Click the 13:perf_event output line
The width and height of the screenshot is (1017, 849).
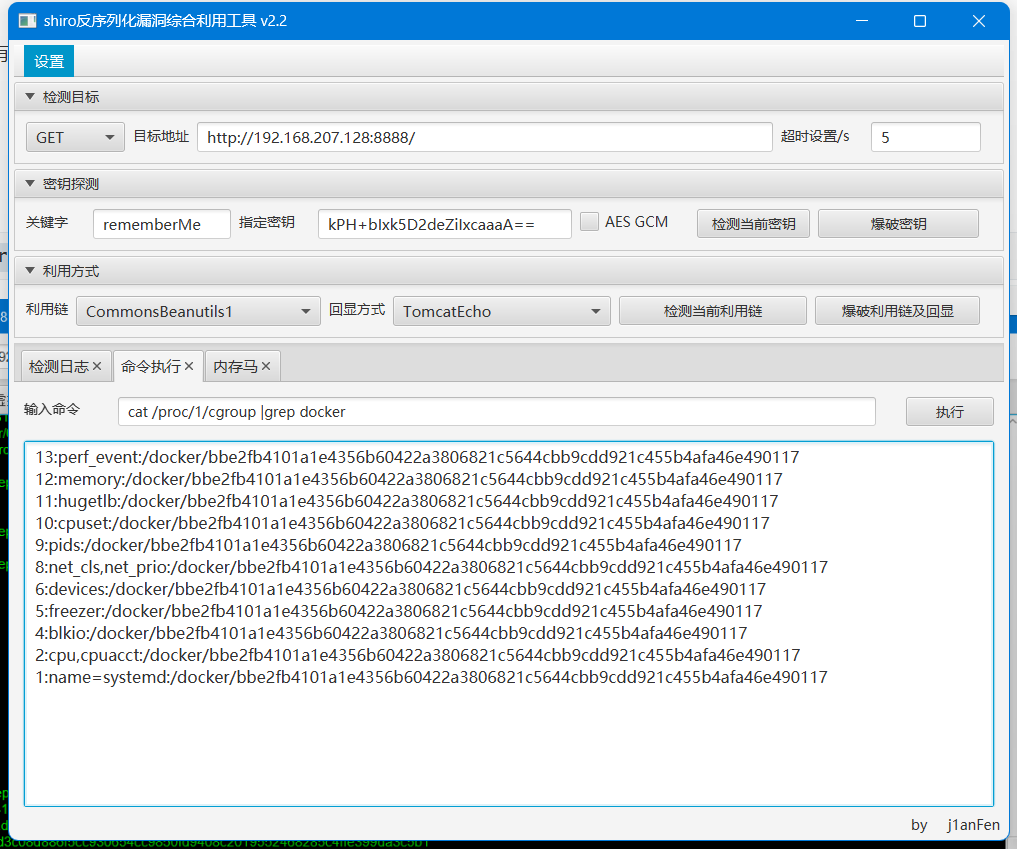tap(417, 457)
